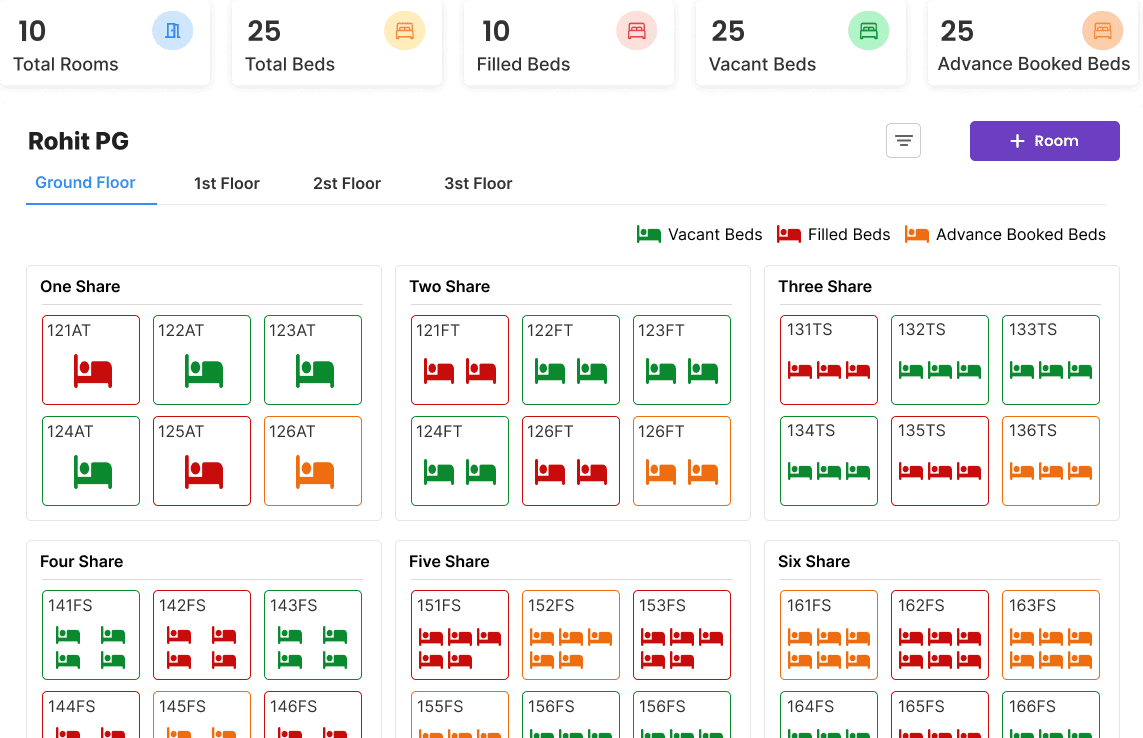Click the first green bed in 132TS

(x=910, y=370)
